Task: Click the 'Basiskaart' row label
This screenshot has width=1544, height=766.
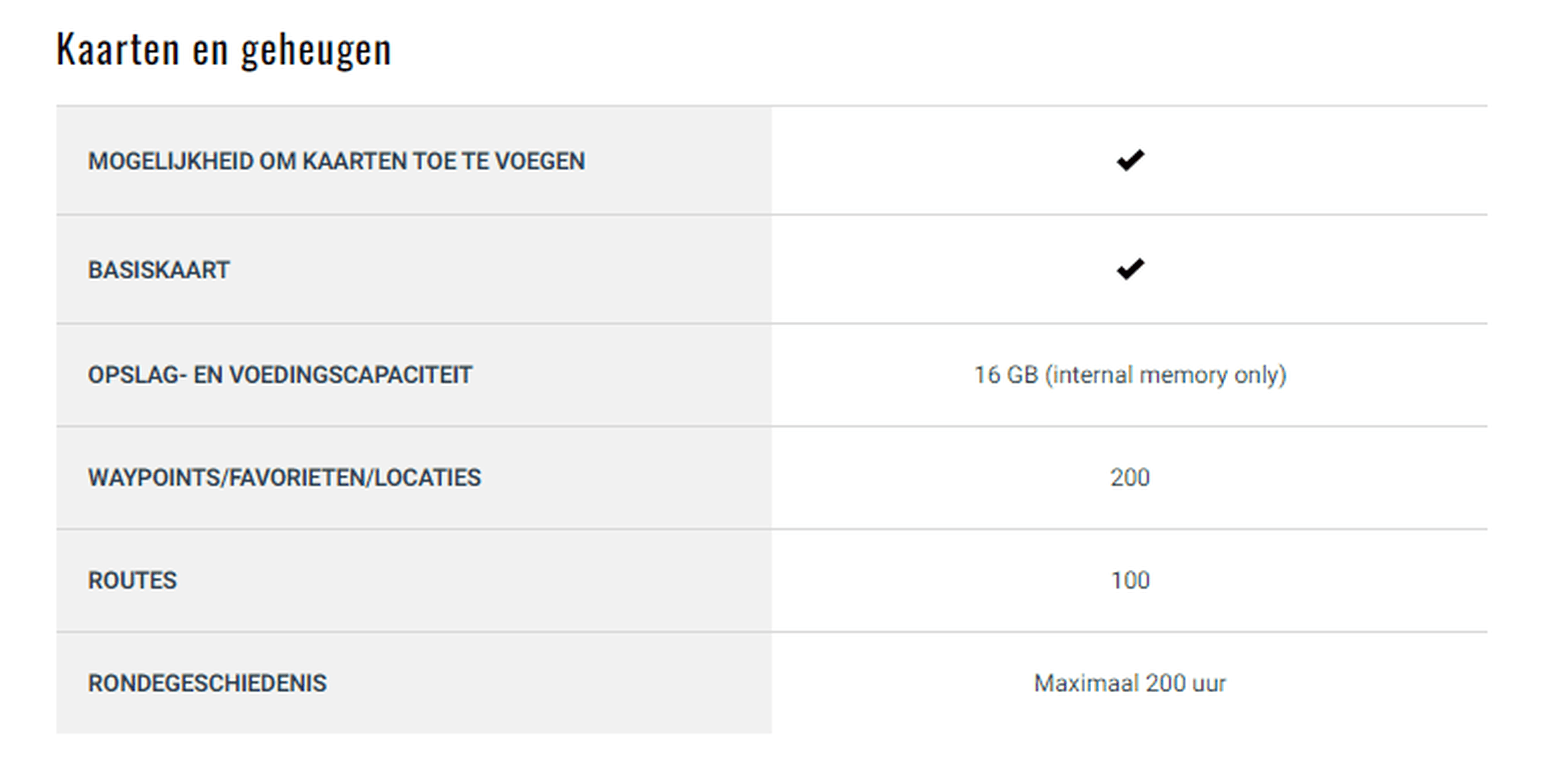Action: 159,270
